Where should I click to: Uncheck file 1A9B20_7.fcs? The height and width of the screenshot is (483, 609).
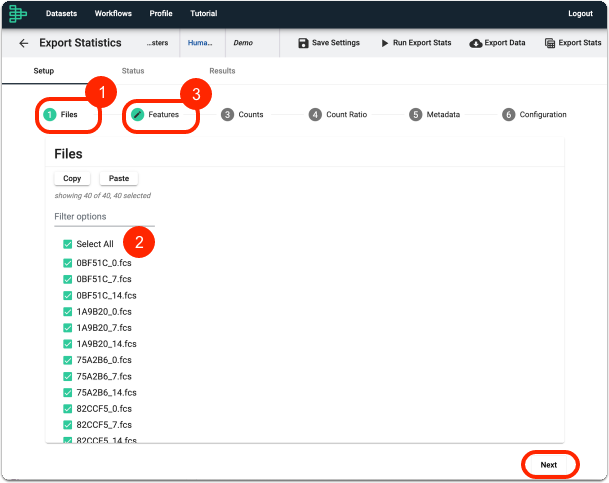(68, 328)
